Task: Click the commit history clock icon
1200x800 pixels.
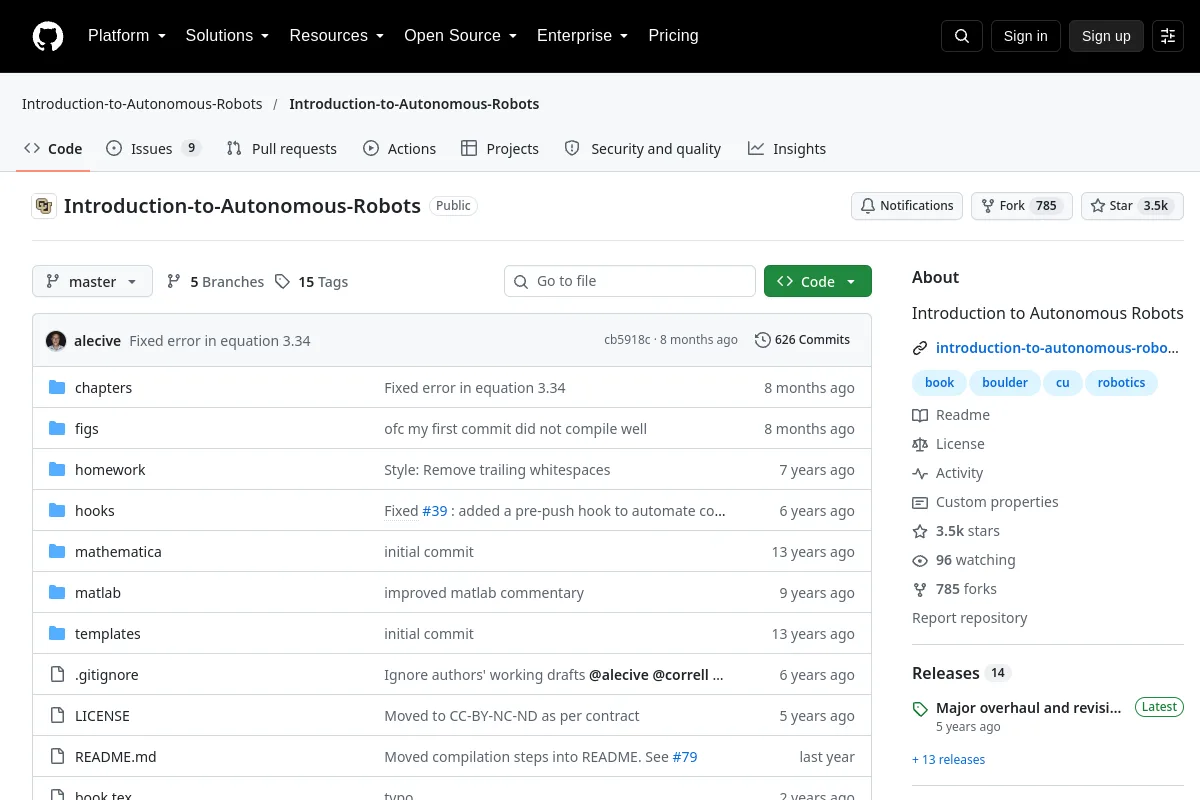Action: 763,340
